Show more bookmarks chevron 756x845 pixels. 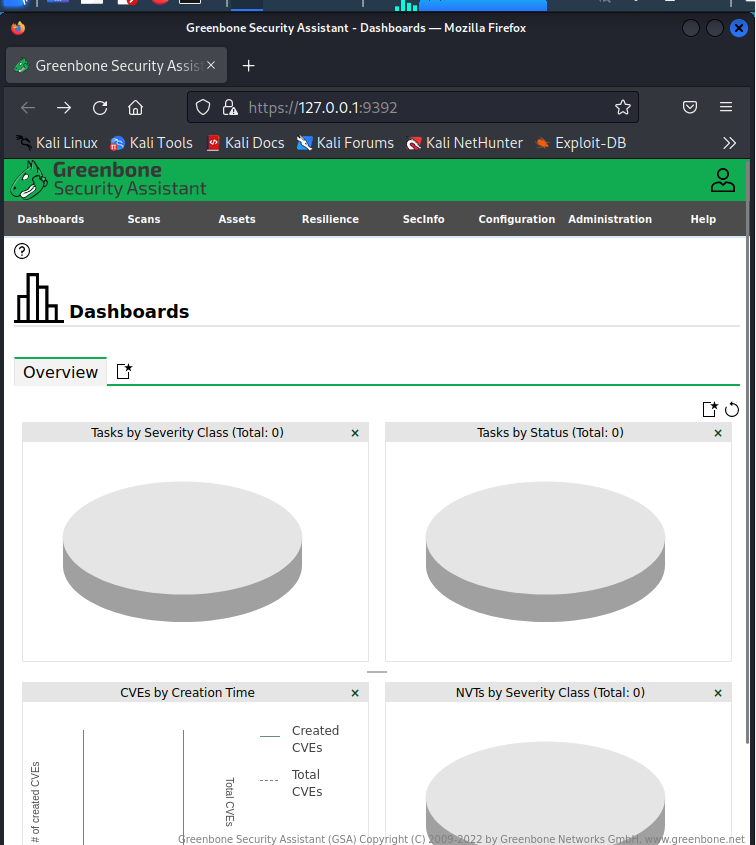click(729, 143)
